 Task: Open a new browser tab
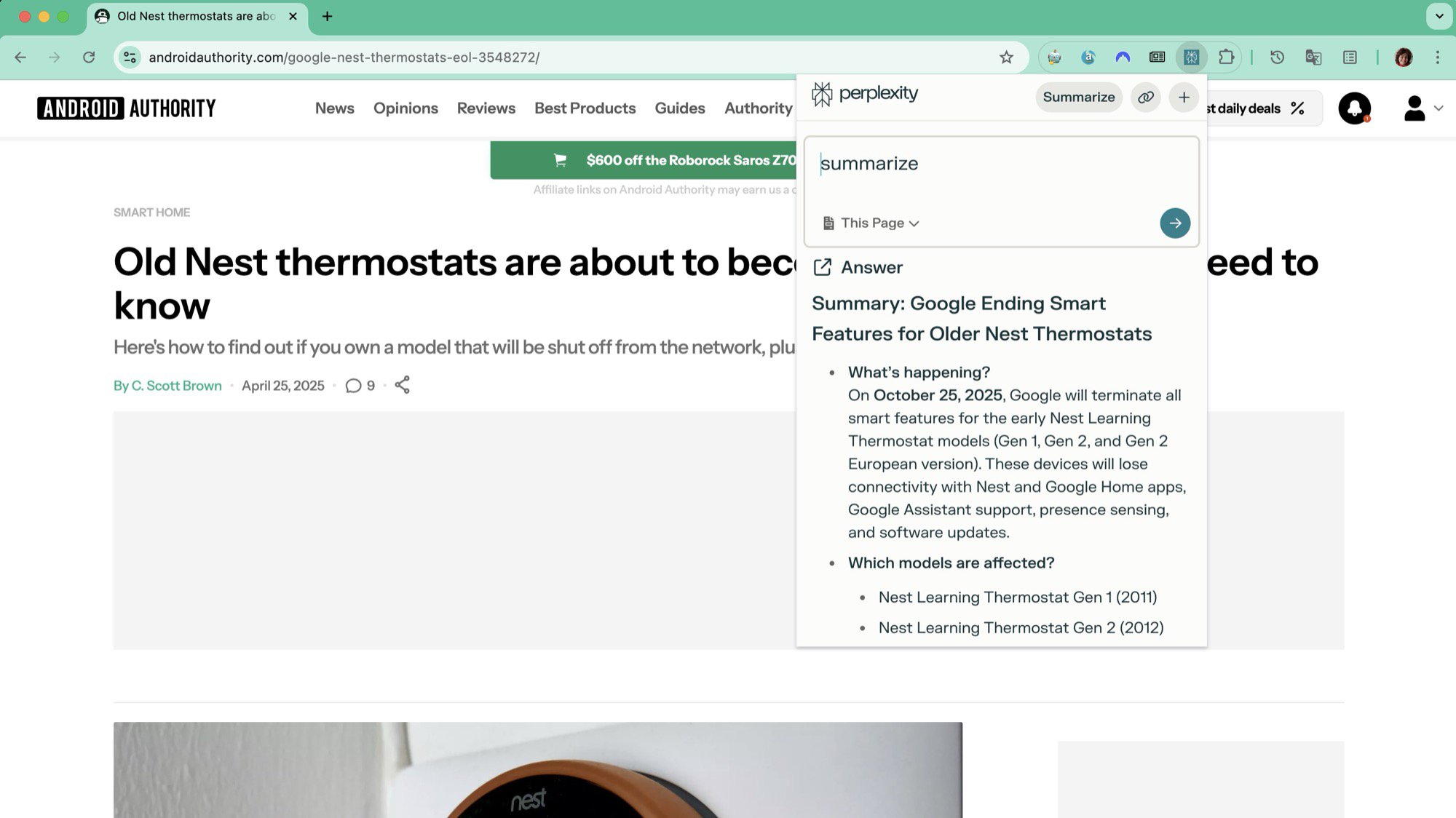tap(327, 16)
